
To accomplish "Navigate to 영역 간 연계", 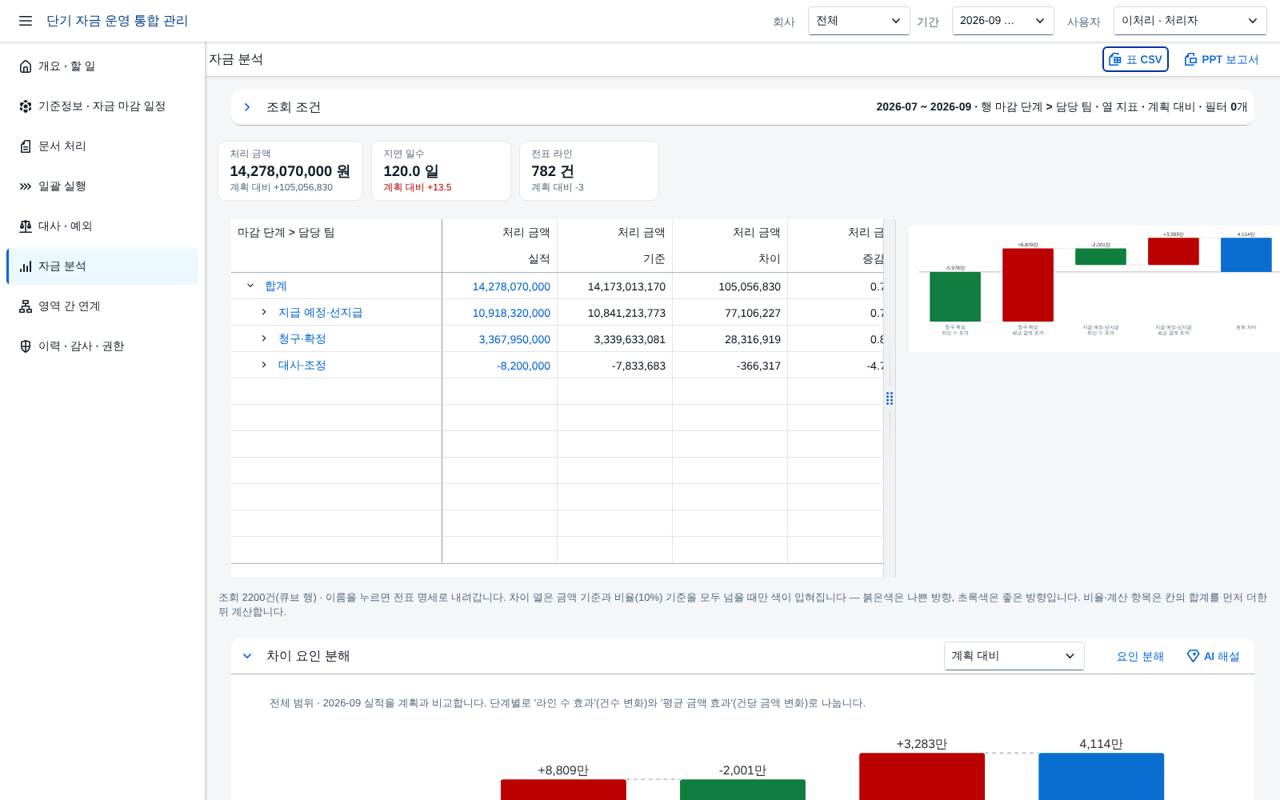I will tap(102, 306).
